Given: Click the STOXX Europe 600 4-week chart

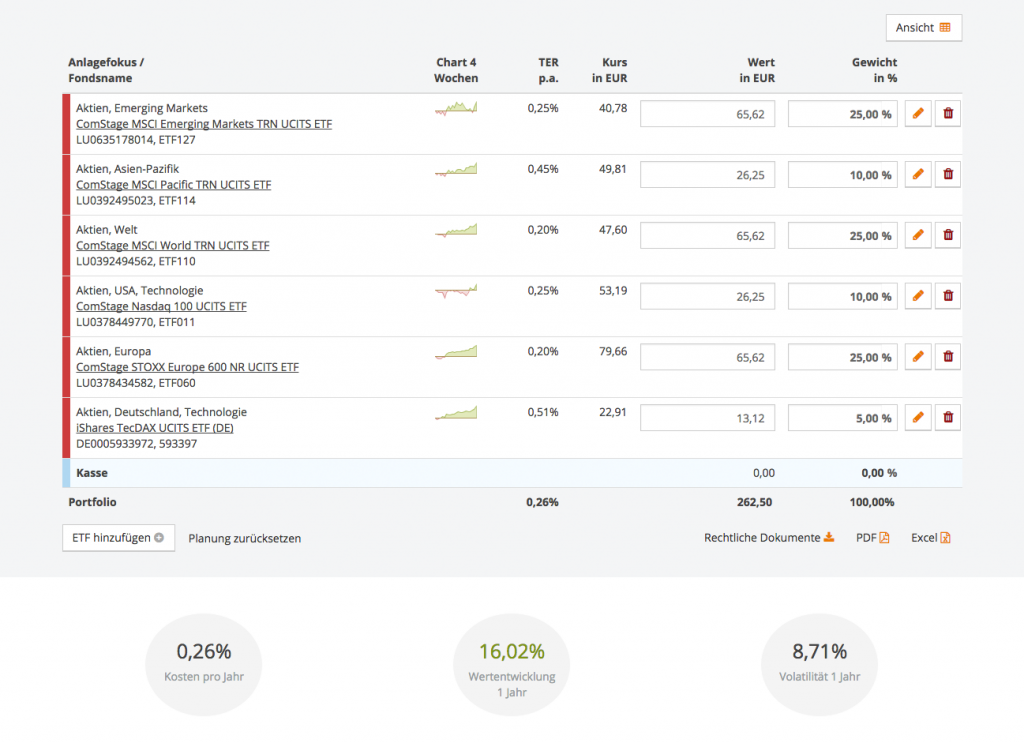Looking at the screenshot, I should click(456, 352).
